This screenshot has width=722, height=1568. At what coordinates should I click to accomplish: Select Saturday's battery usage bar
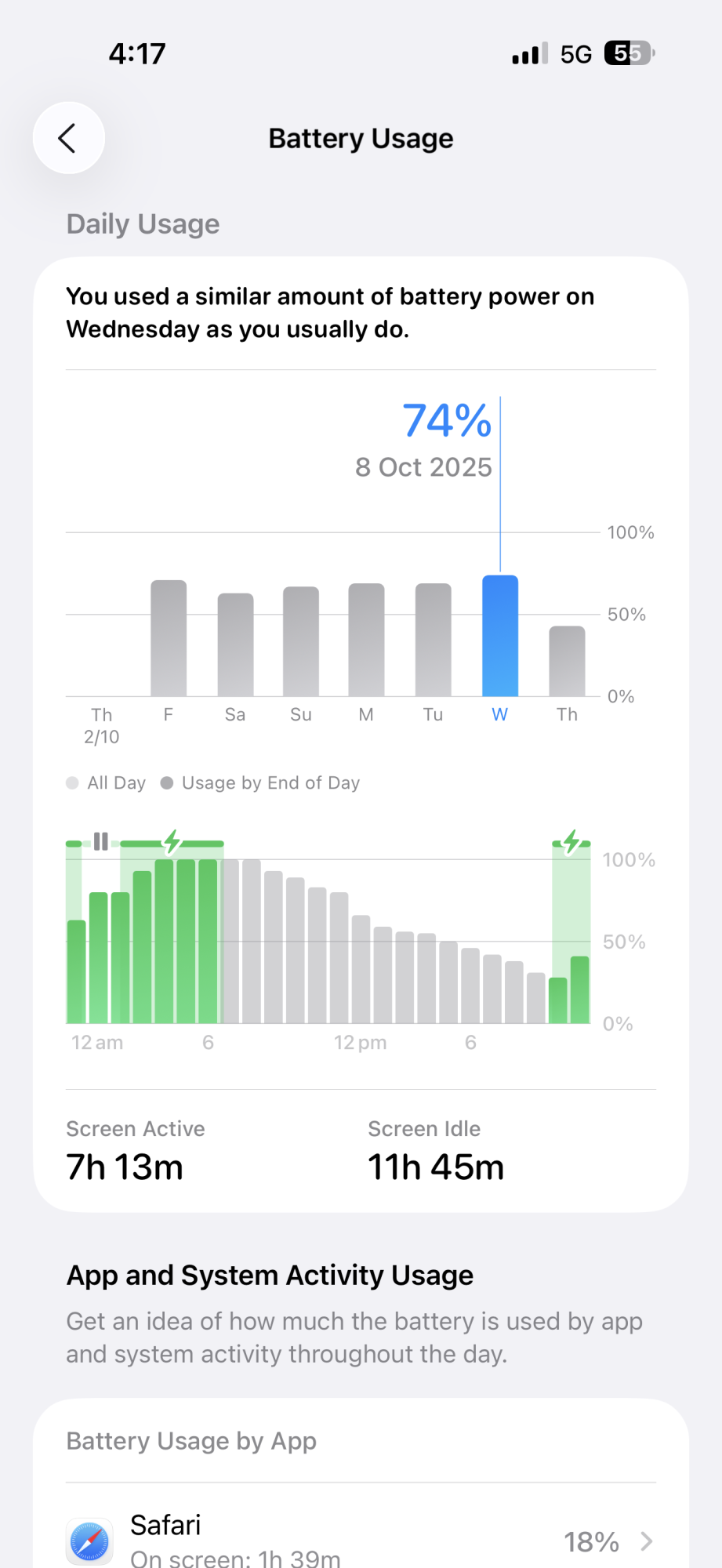click(235, 644)
